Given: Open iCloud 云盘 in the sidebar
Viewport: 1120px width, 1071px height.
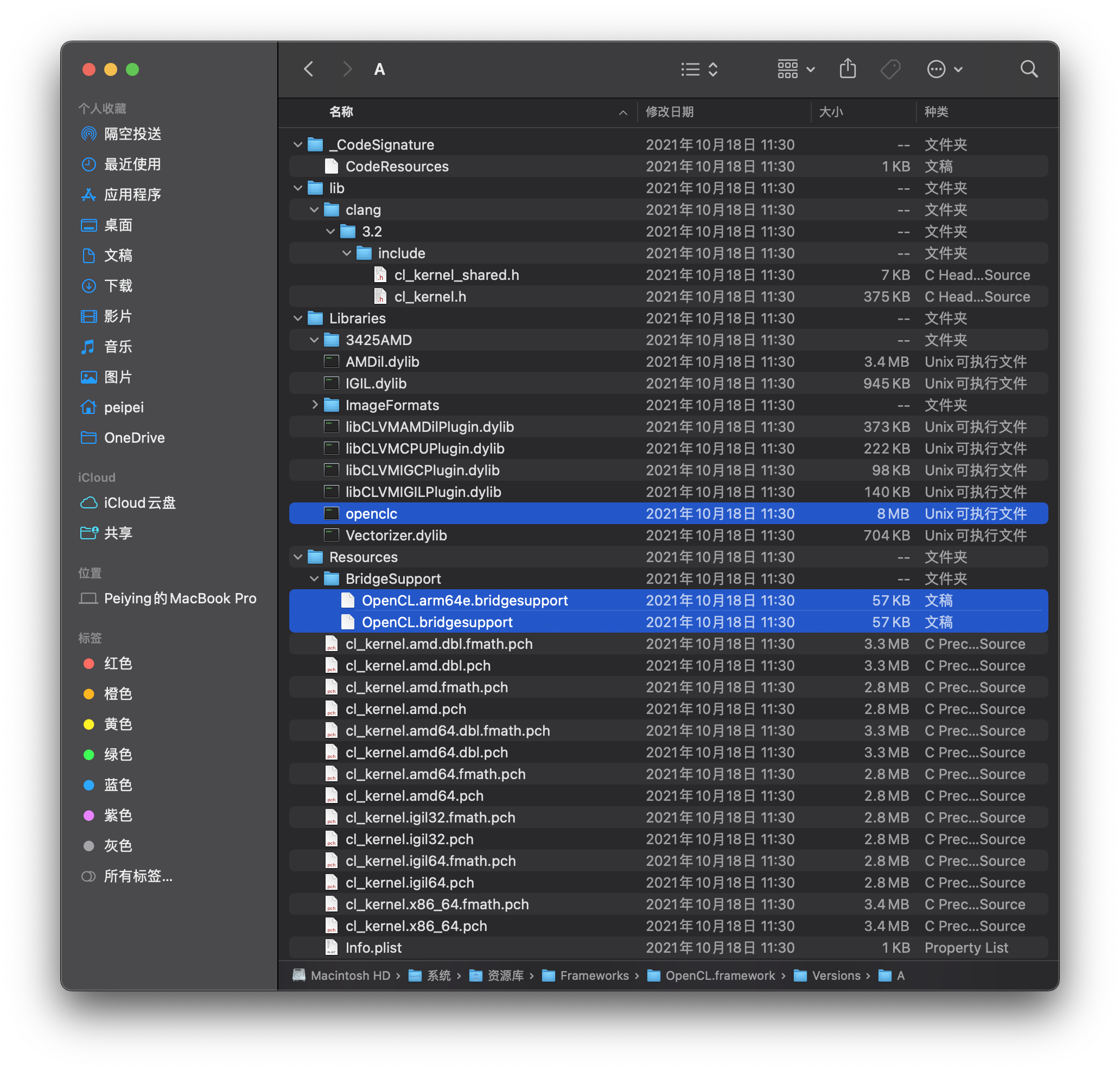Looking at the screenshot, I should 139,502.
